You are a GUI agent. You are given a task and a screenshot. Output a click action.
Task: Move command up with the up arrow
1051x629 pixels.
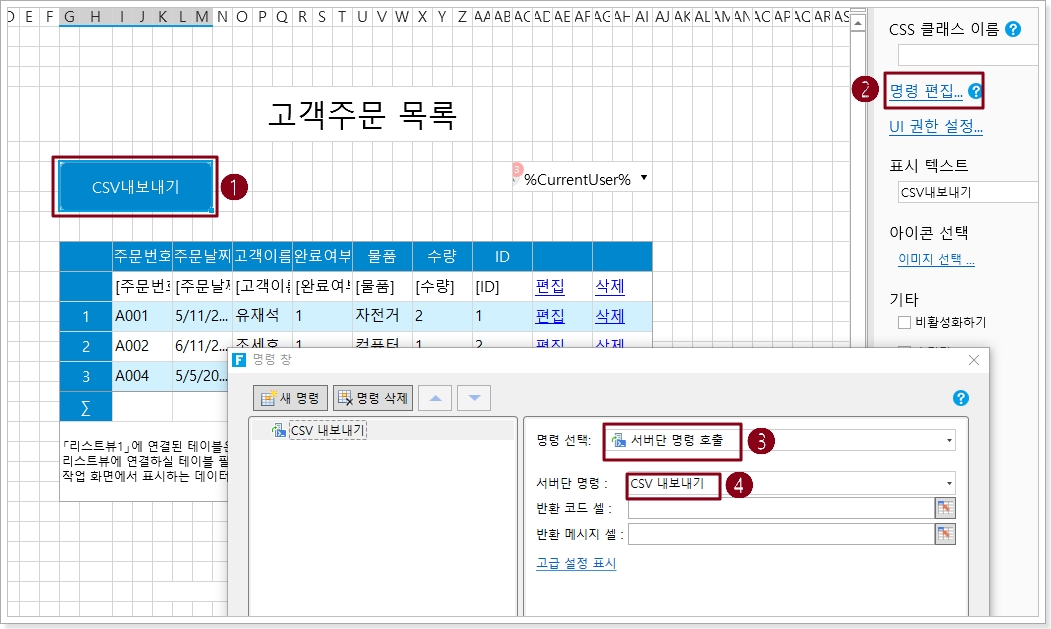tap(434, 398)
